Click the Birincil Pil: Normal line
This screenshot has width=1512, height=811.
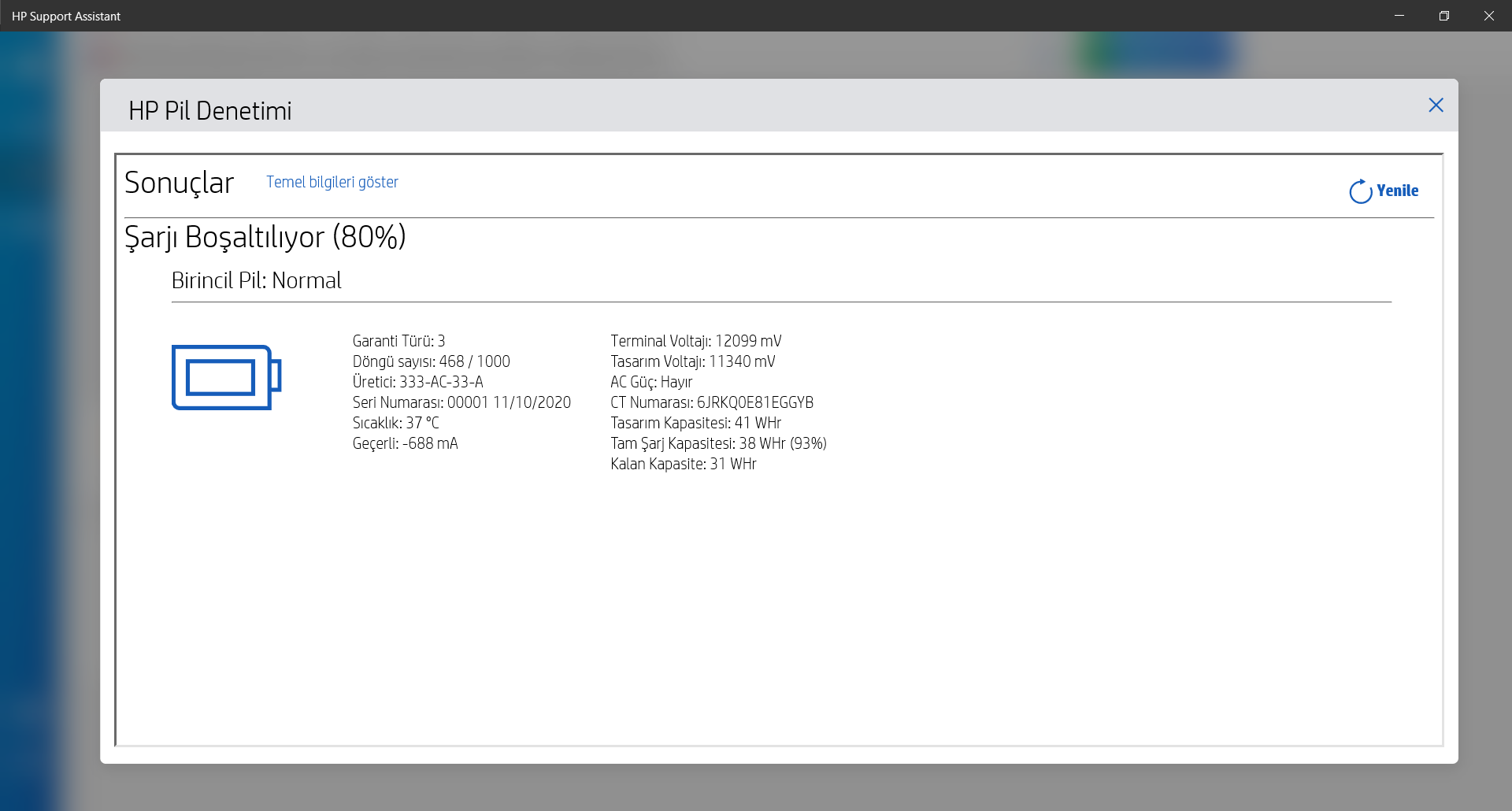257,280
